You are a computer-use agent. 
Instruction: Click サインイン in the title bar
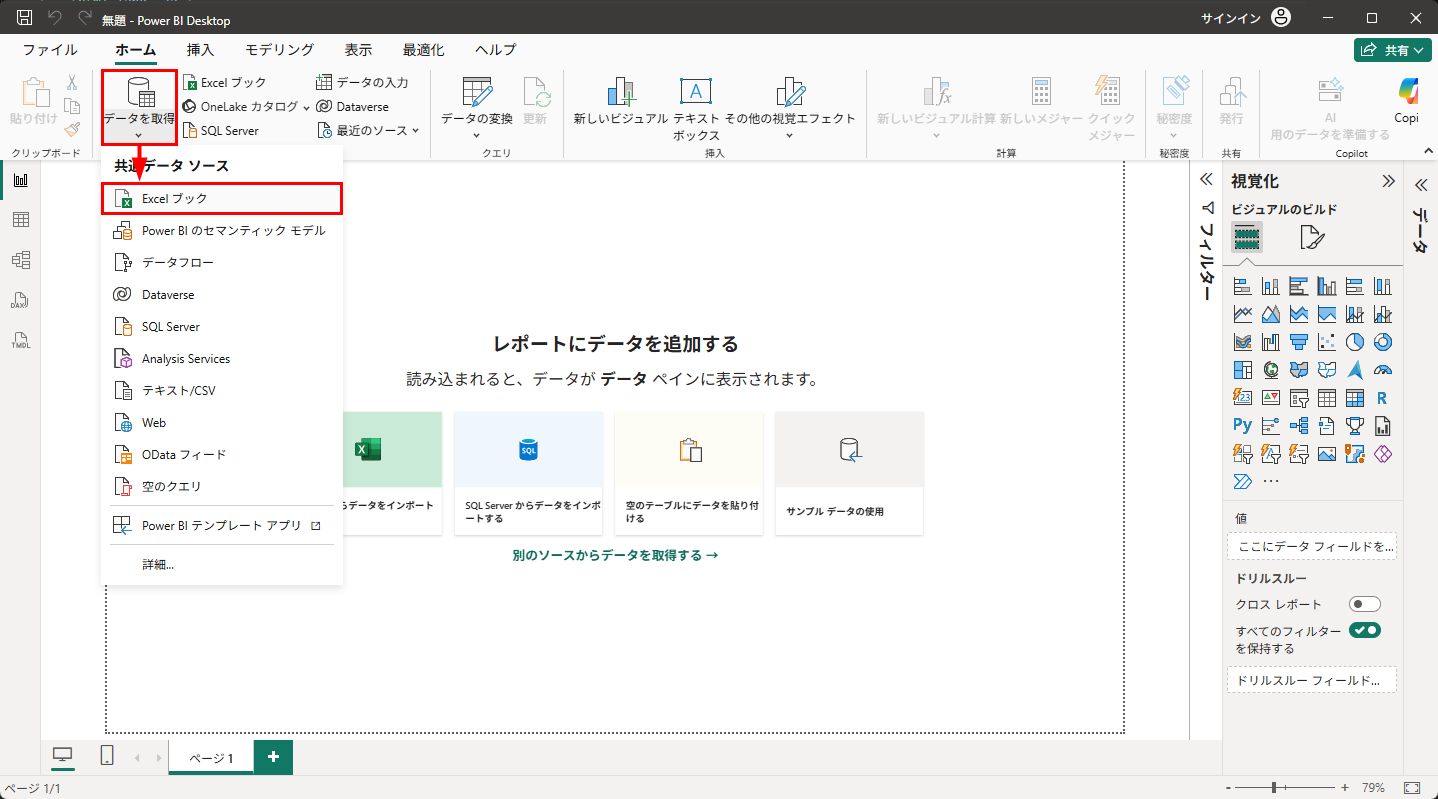tap(1230, 18)
